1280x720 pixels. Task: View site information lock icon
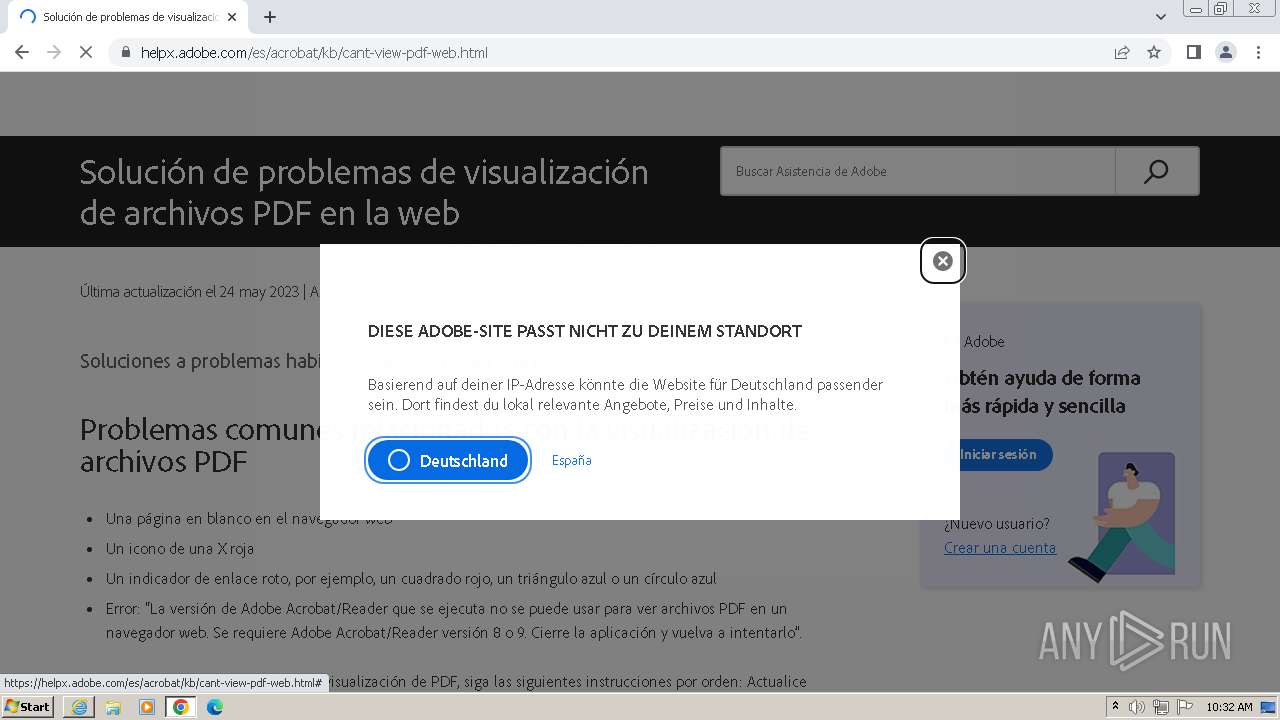tap(126, 52)
